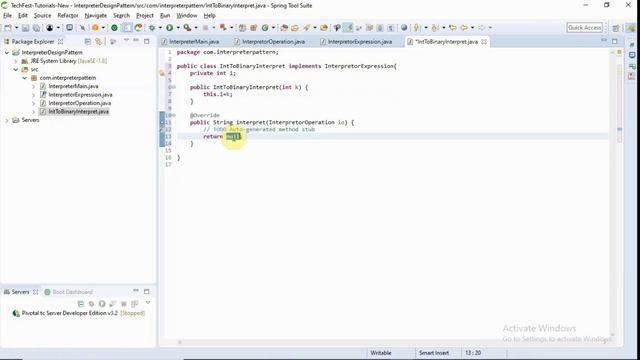Screen dimensions: 640x360
Task: Open the Source menu
Action: (42, 16)
